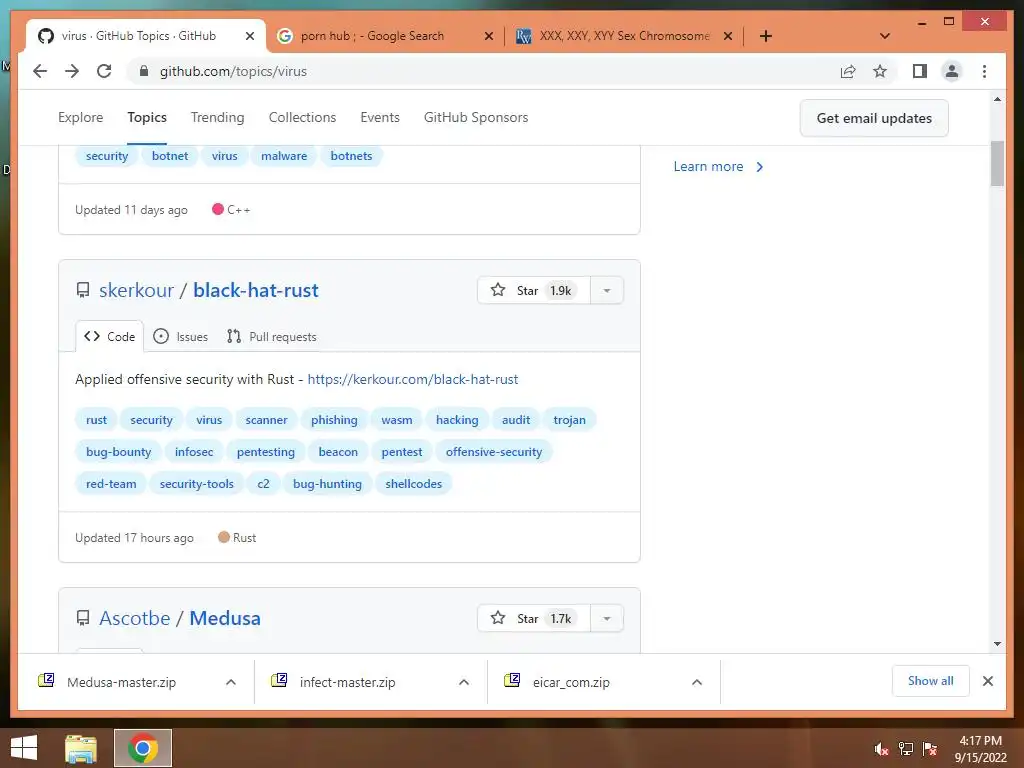Reload the GitHub topics page
This screenshot has width=1024, height=768.
[104, 71]
